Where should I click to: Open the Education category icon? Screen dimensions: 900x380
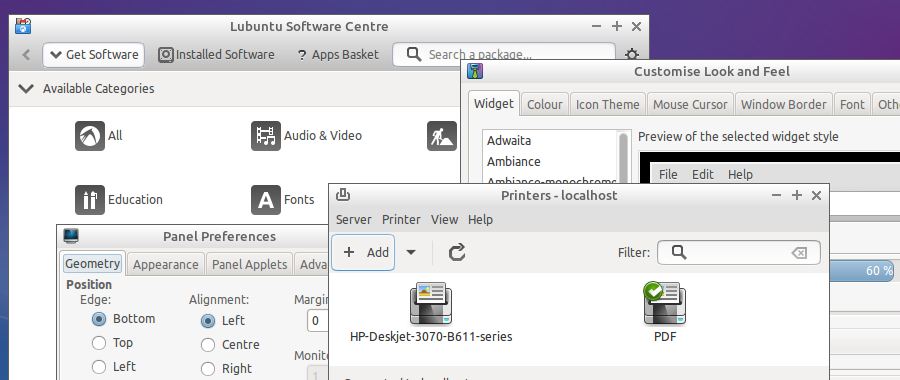coord(90,200)
